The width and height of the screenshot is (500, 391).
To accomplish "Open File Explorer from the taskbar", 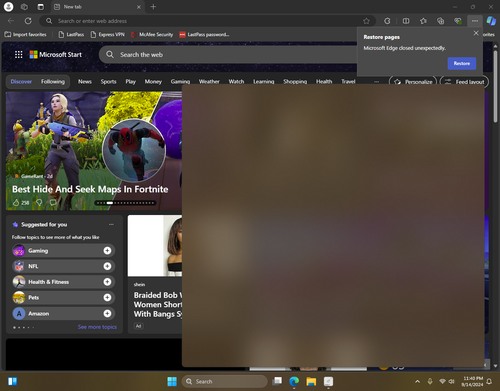I will click(311, 381).
